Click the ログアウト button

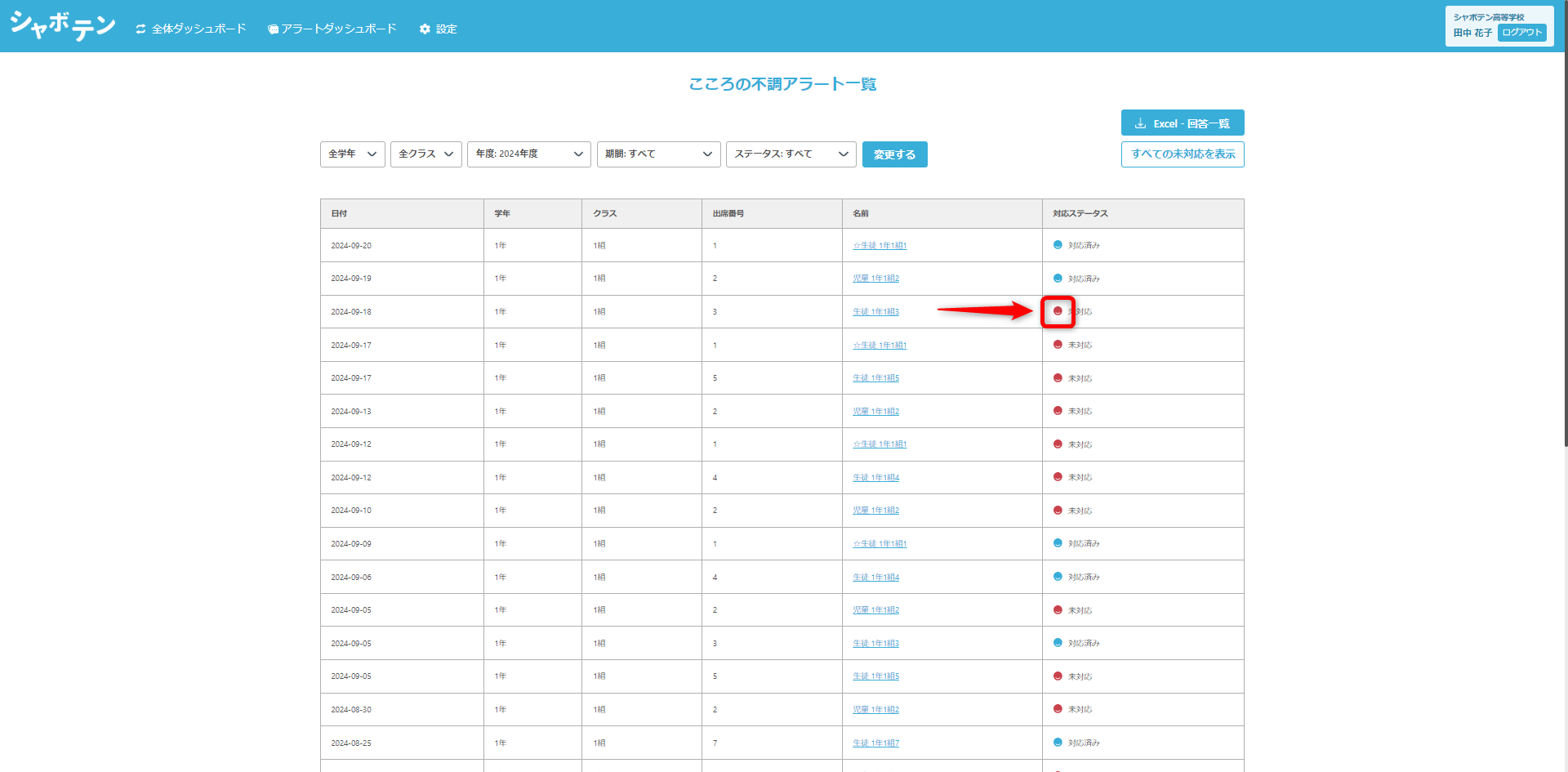click(1522, 33)
